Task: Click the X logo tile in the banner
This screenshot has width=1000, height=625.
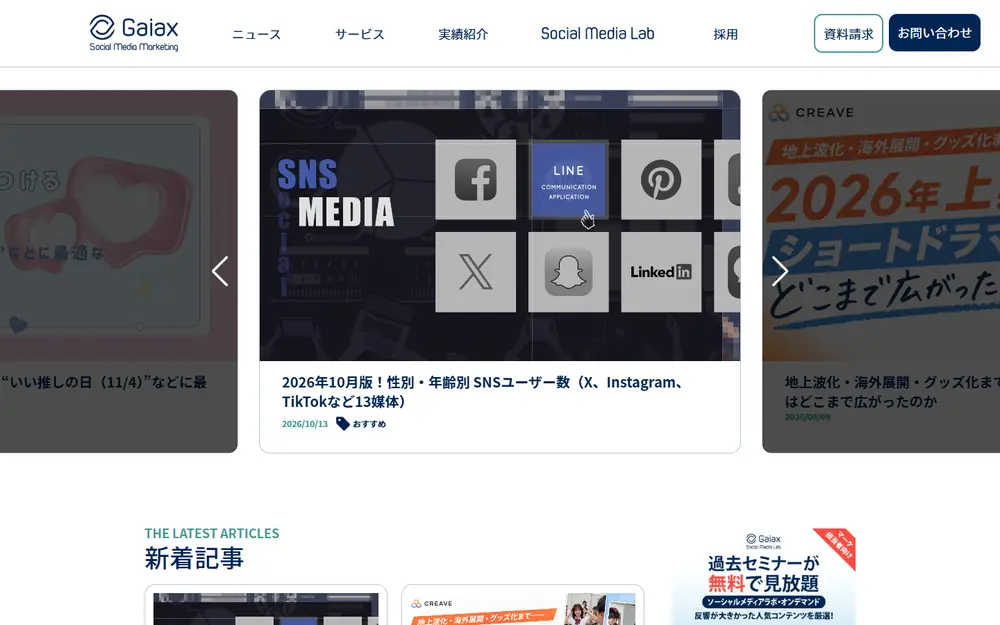Action: click(x=476, y=272)
